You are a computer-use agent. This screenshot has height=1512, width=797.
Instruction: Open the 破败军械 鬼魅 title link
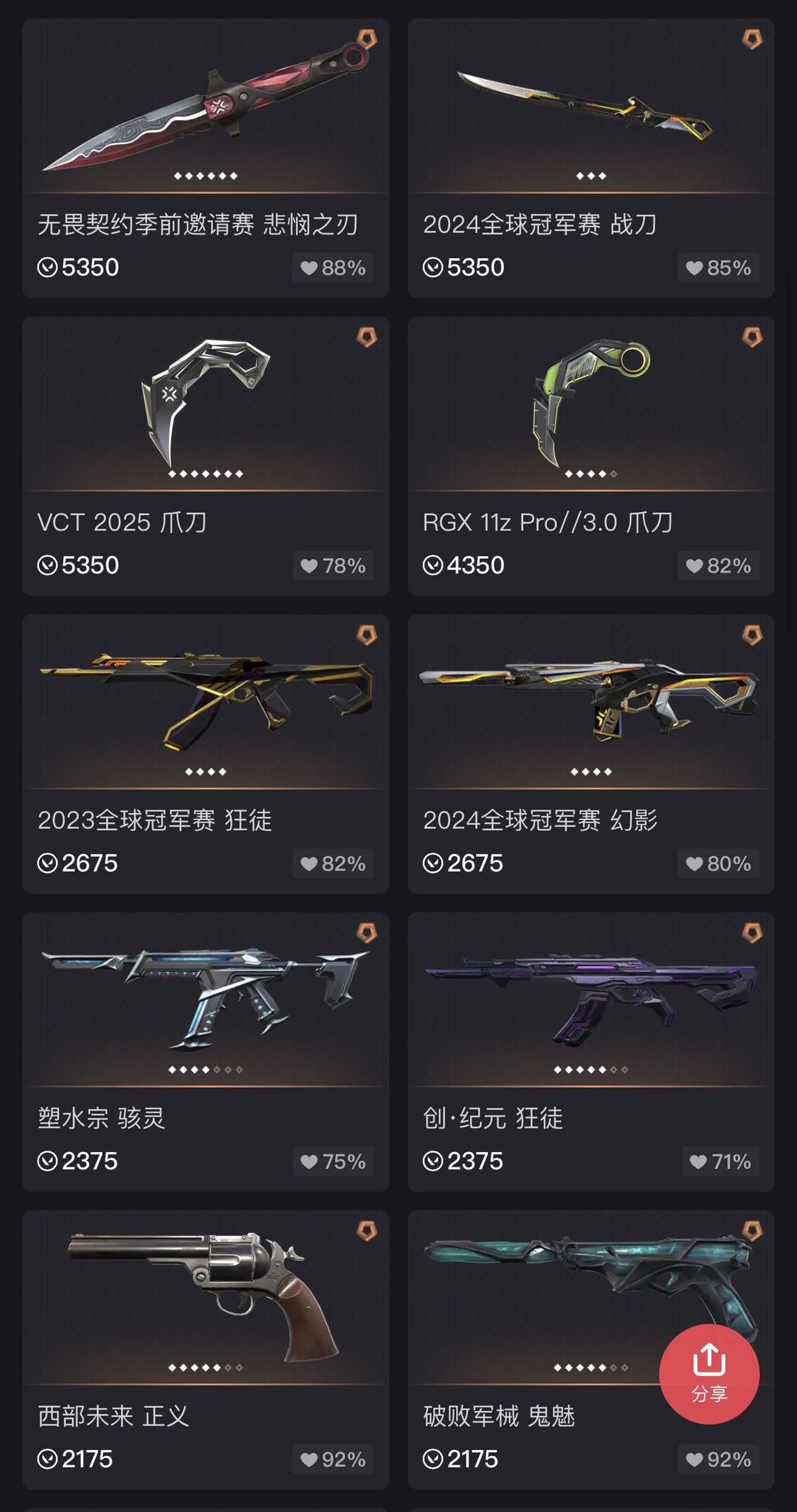(x=499, y=1416)
